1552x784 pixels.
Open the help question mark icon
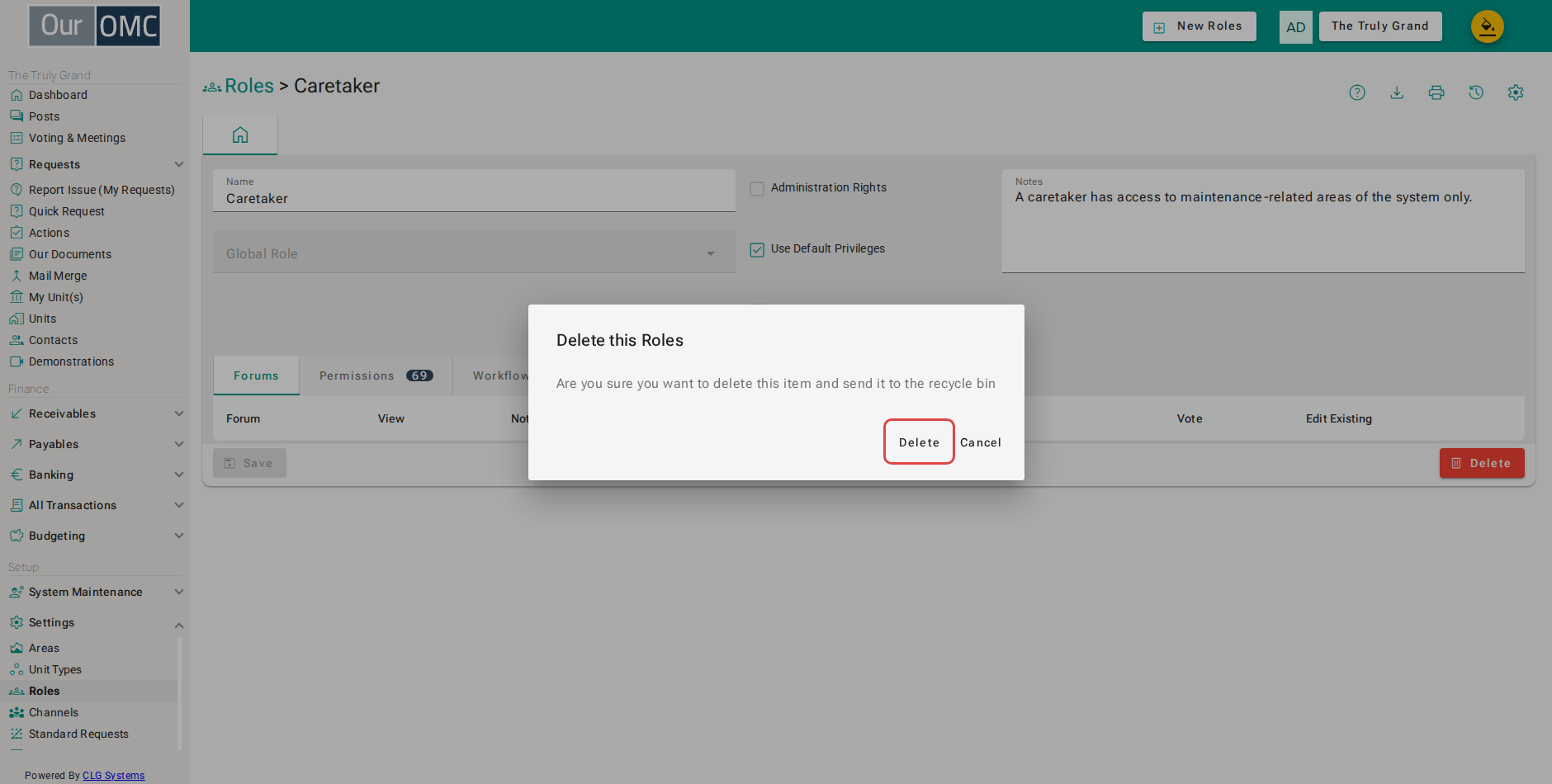[1357, 92]
